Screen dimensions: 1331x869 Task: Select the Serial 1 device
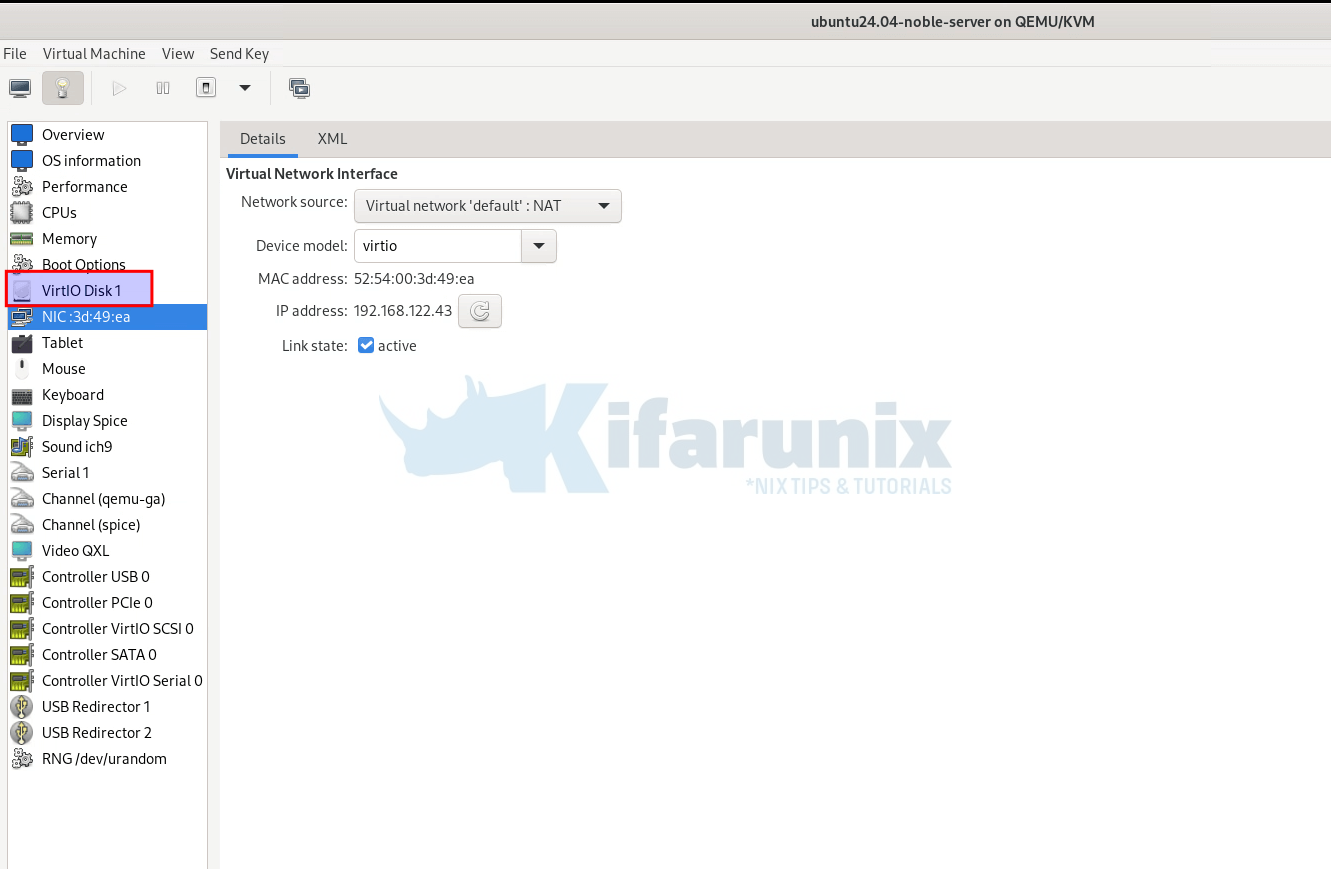108,473
